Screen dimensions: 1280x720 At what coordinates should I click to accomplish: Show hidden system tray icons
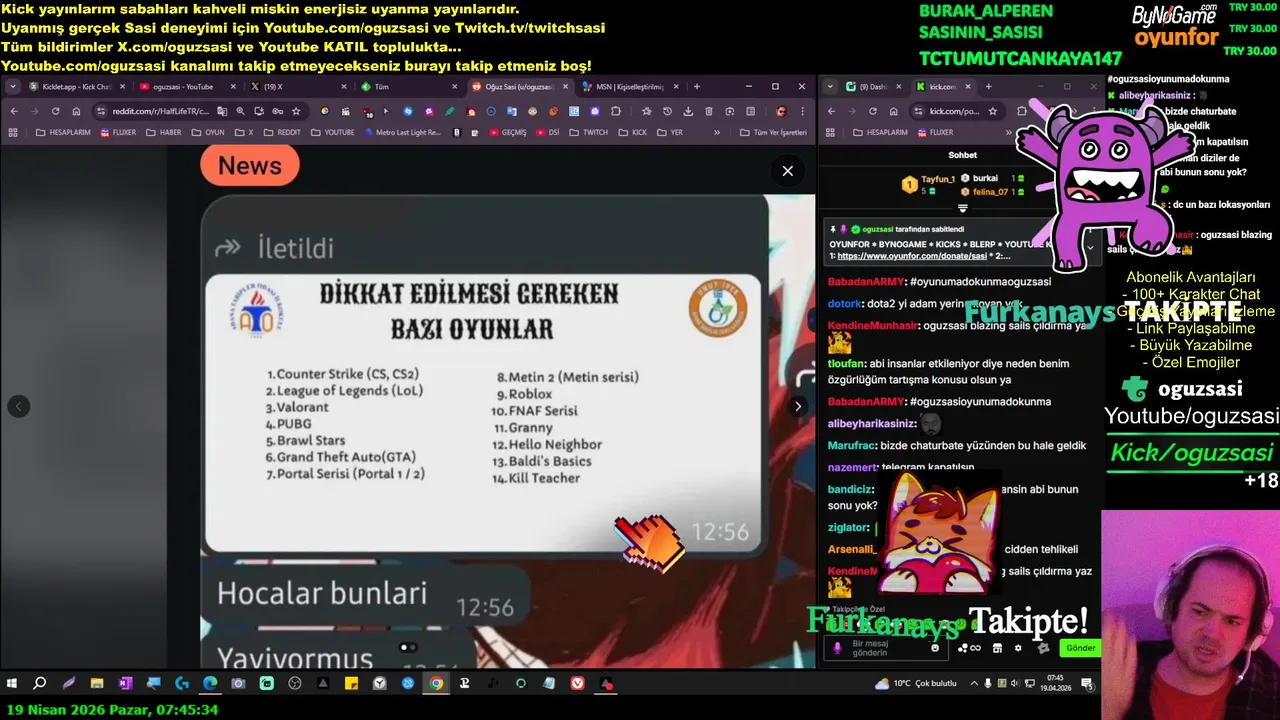(x=976, y=684)
